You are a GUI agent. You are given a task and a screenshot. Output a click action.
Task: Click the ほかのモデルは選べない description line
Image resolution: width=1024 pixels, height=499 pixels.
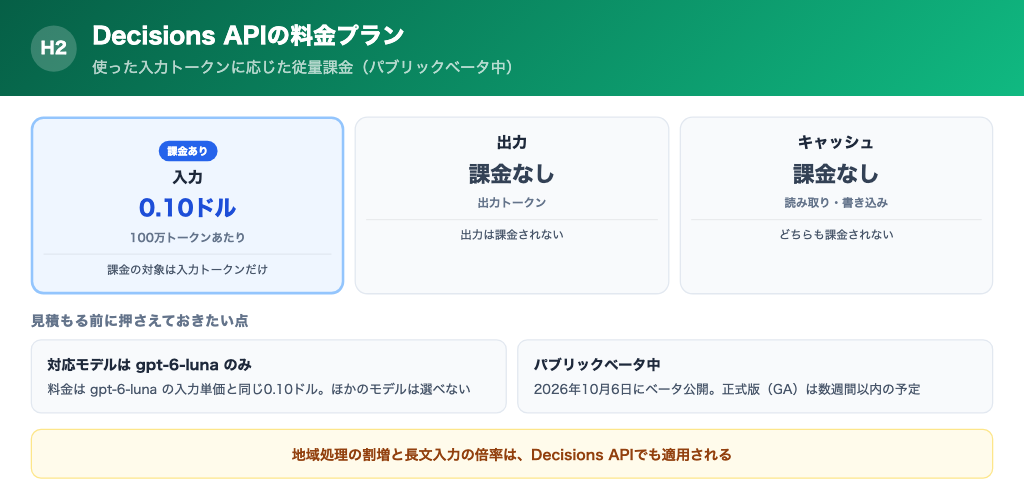(x=259, y=389)
